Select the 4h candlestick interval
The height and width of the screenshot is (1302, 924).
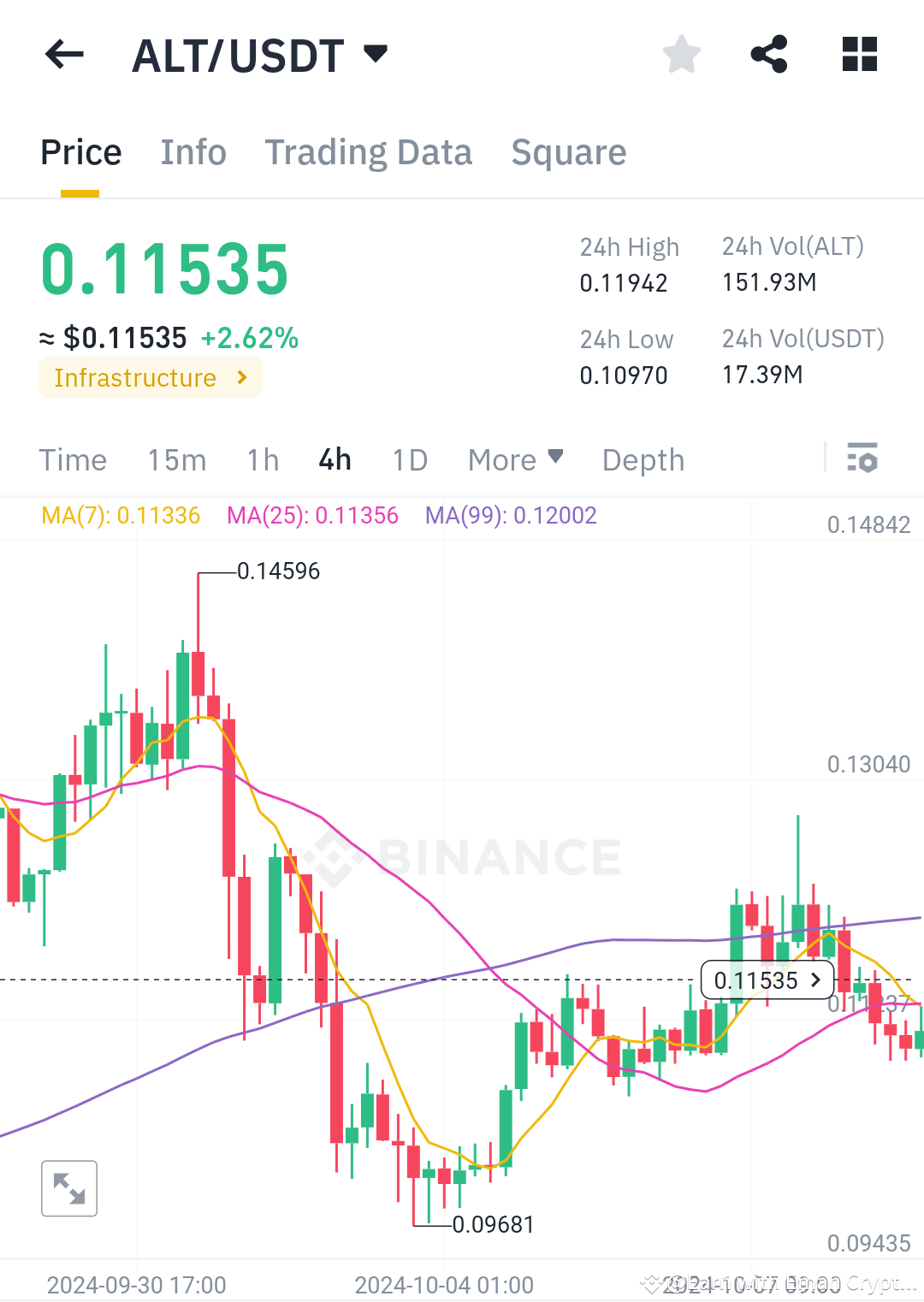click(x=334, y=459)
